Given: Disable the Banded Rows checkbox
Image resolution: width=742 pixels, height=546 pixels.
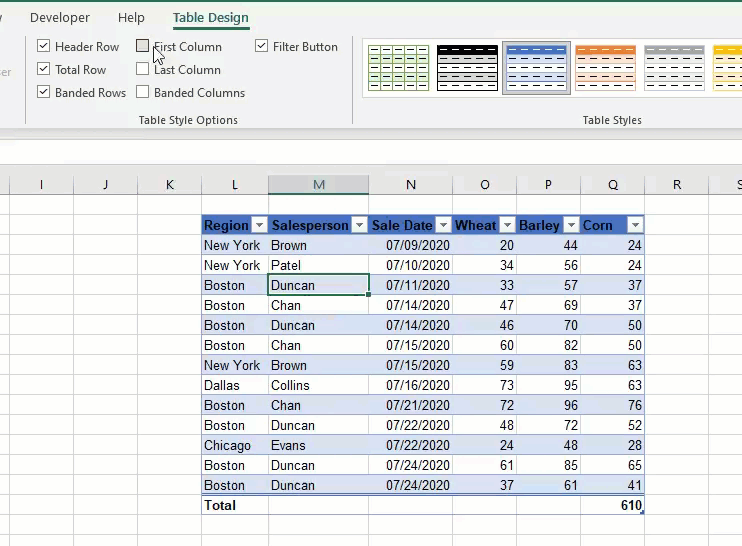Looking at the screenshot, I should click(44, 93).
